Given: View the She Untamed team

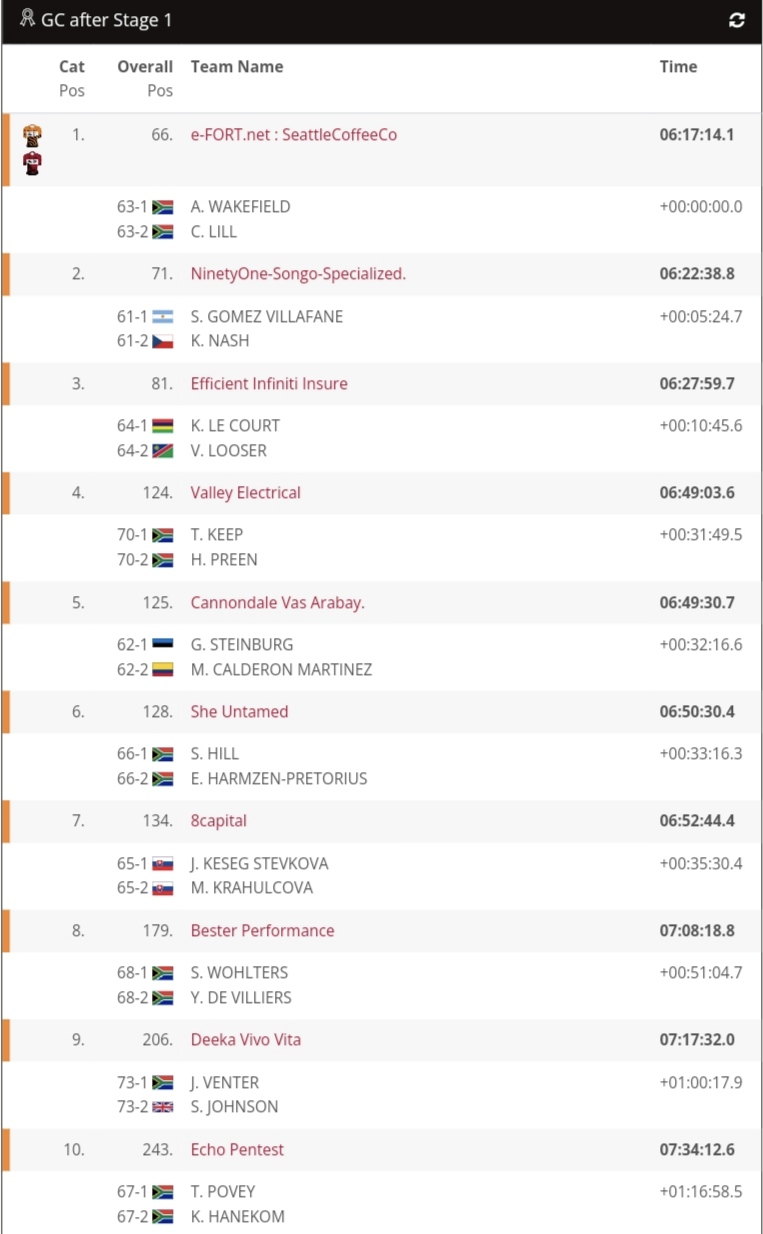Looking at the screenshot, I should pyautogui.click(x=239, y=712).
